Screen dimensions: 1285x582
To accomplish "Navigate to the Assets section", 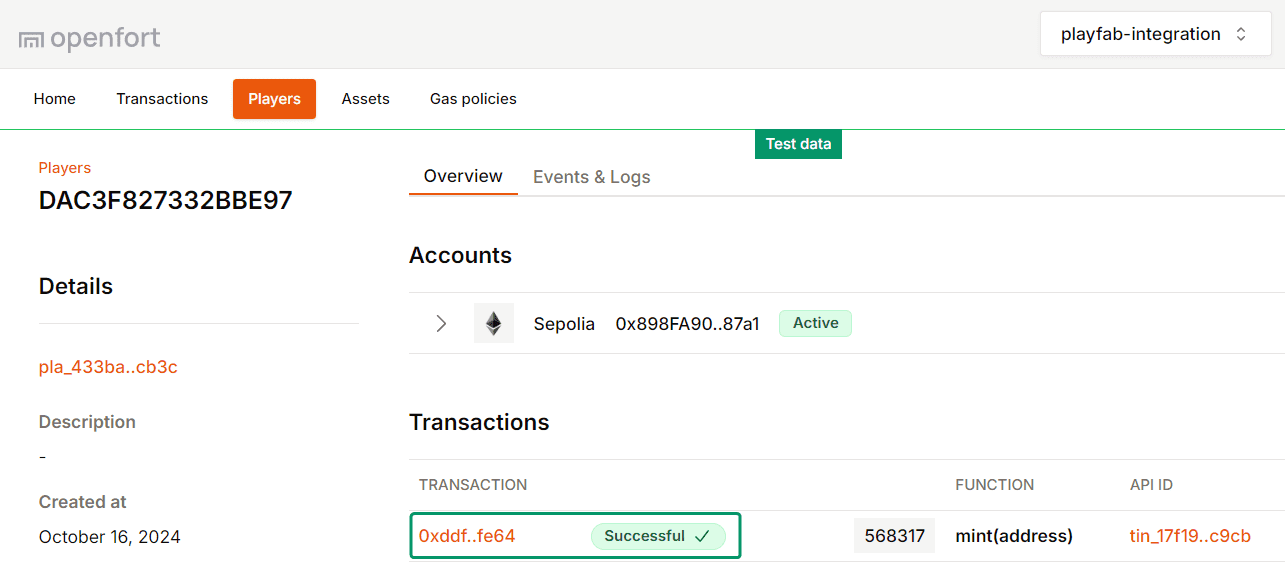I will point(365,98).
